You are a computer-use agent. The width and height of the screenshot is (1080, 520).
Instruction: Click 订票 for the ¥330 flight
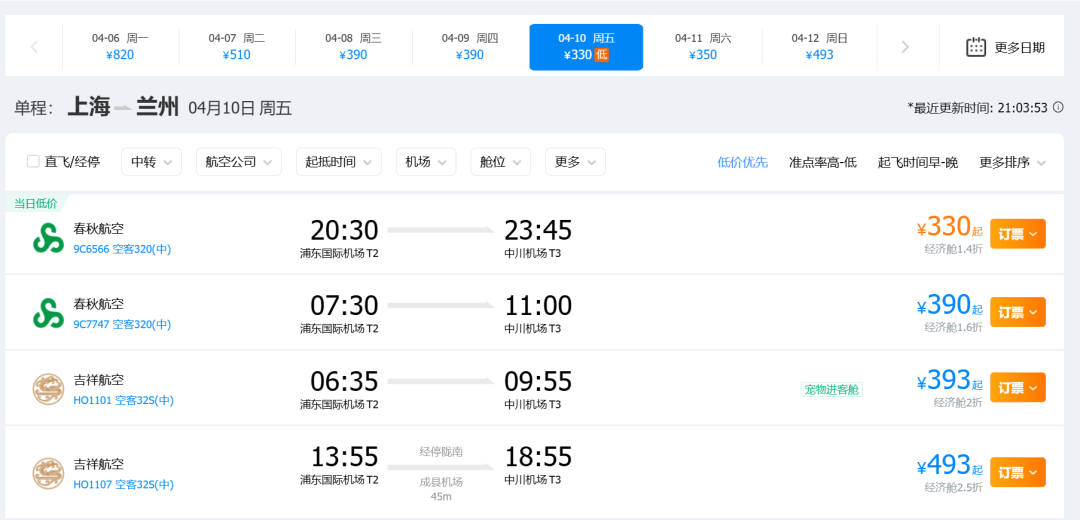1017,234
